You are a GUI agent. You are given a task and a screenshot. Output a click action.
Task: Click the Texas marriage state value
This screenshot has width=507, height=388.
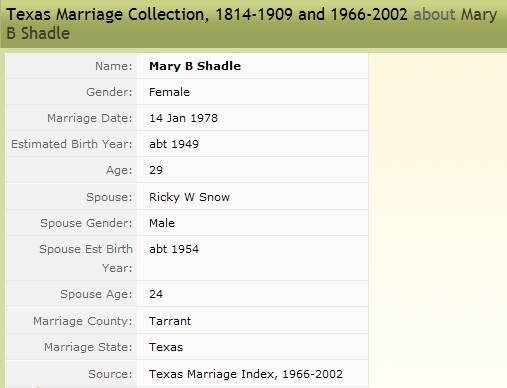(x=166, y=347)
